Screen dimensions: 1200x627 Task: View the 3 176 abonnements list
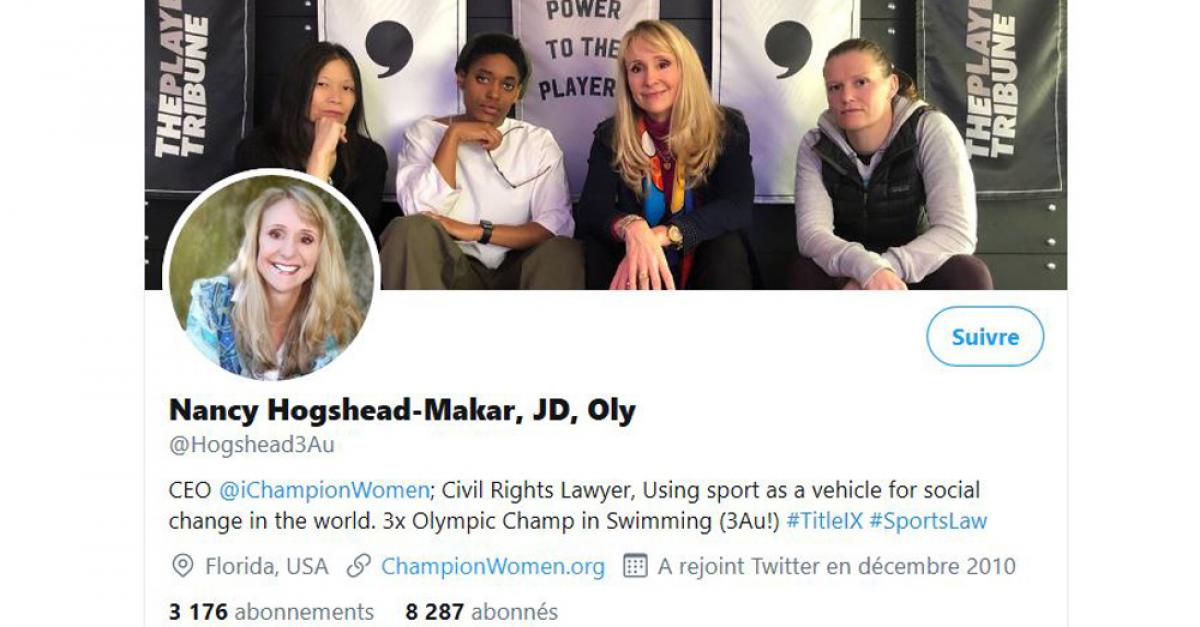pyautogui.click(x=272, y=612)
